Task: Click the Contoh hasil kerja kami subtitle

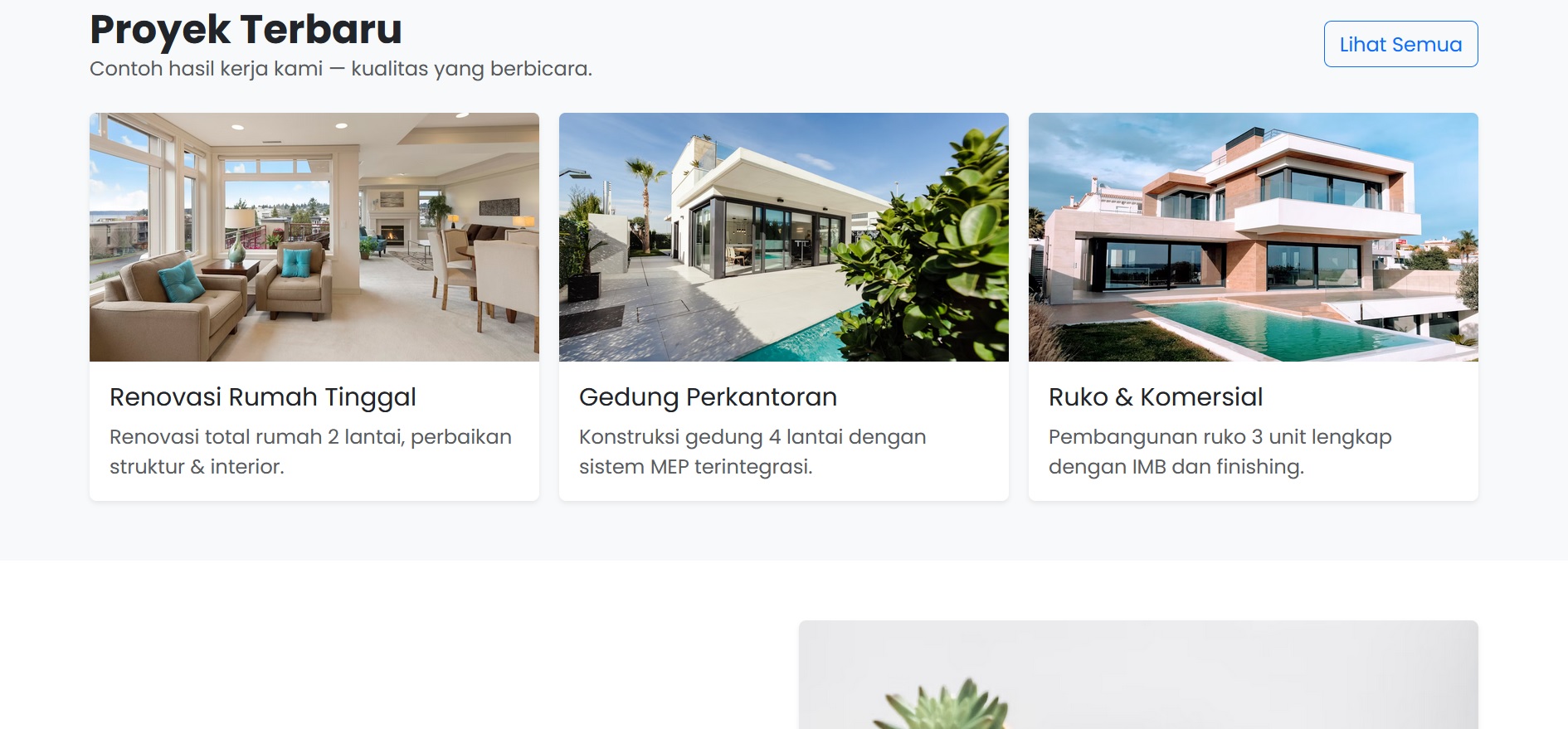Action: (x=341, y=69)
